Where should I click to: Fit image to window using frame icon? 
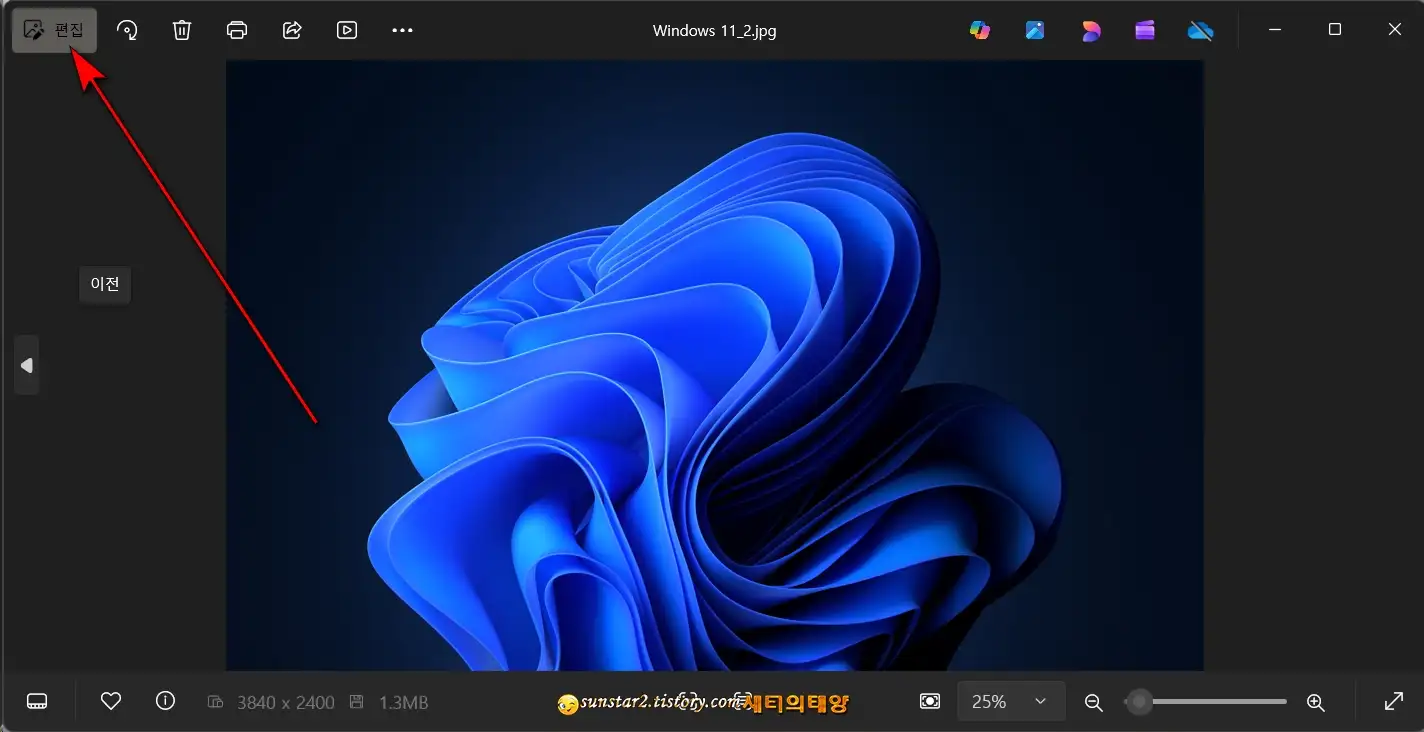click(x=930, y=701)
